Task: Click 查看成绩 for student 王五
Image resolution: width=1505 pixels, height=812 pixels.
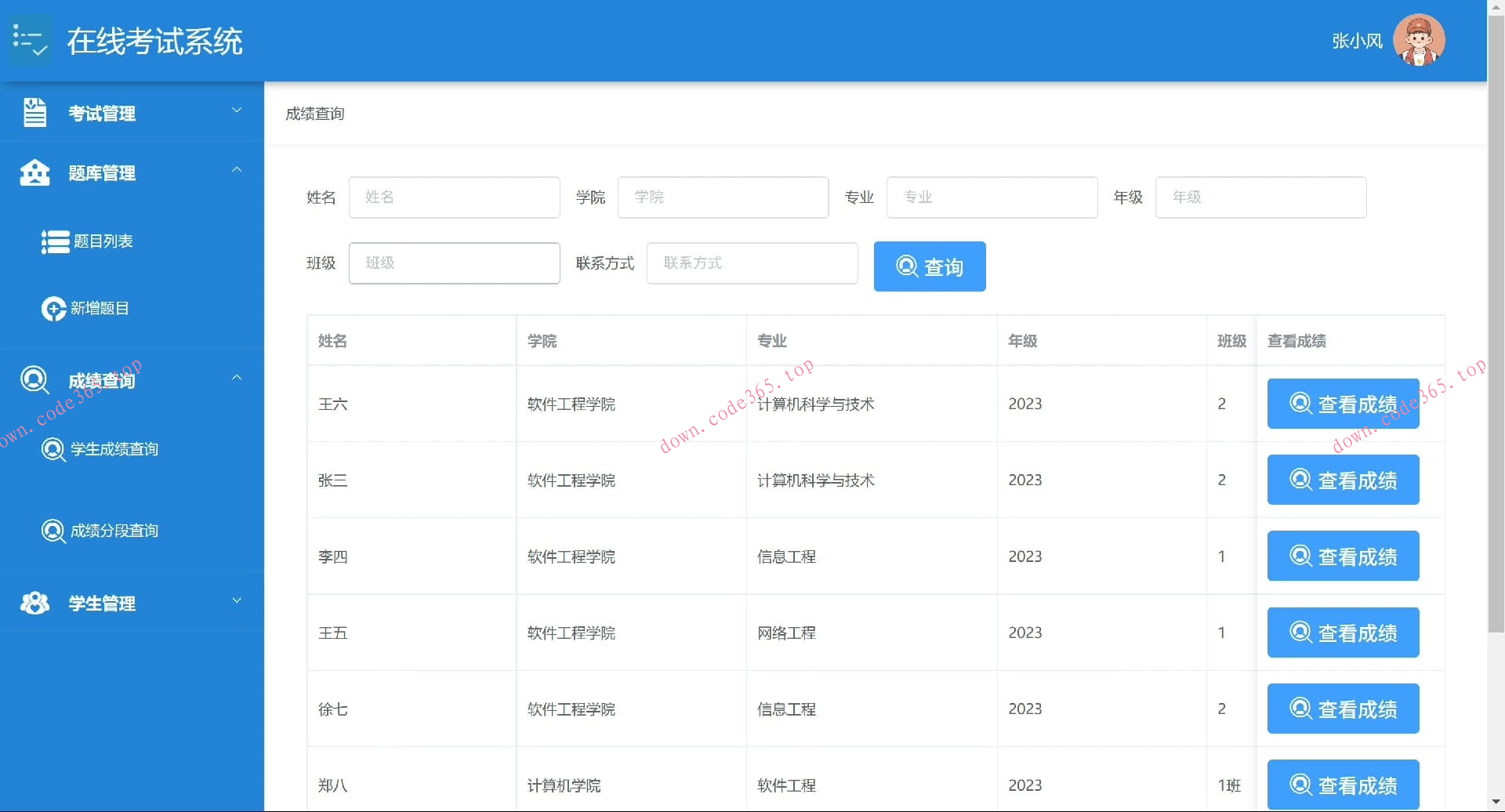Action: [x=1342, y=633]
